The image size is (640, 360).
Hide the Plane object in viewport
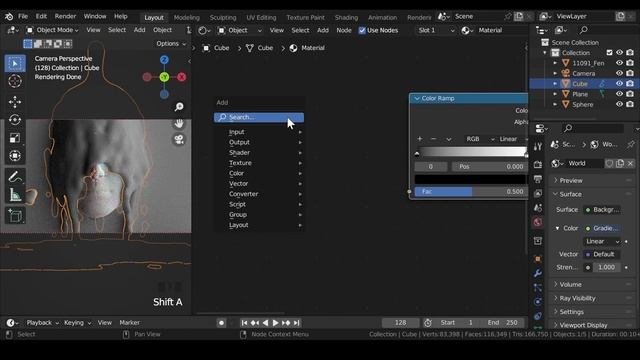619,94
